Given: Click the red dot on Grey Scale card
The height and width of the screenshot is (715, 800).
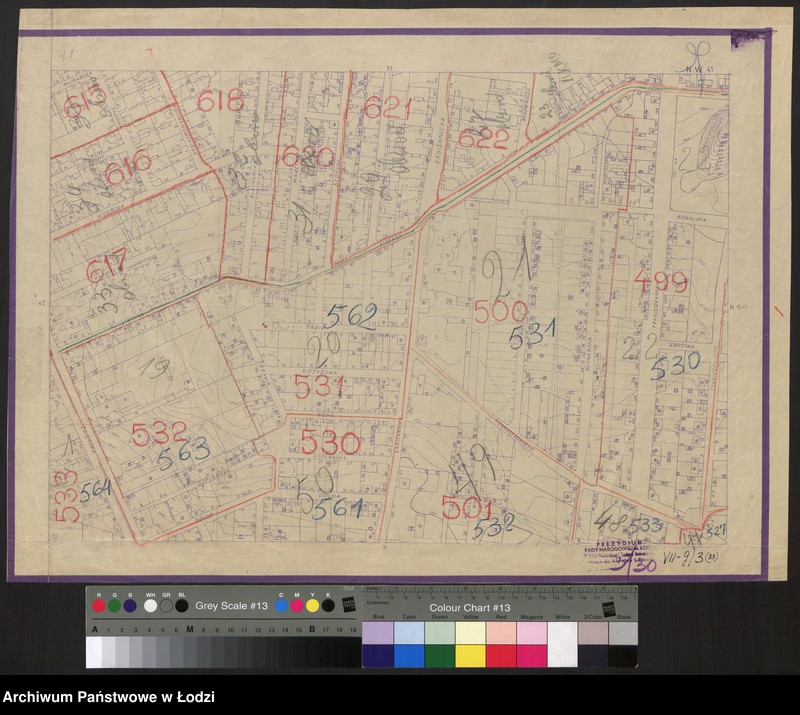Looking at the screenshot, I should 98,606.
